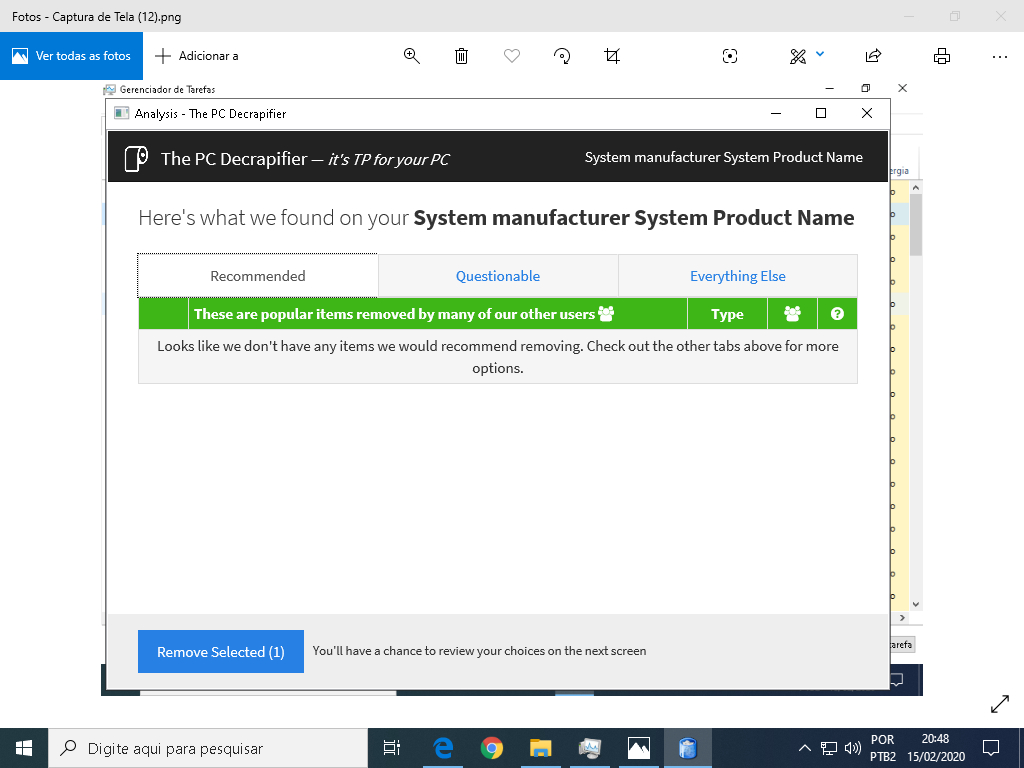Click the Gerenciador de Tarefas scroll up arrow

(x=916, y=188)
